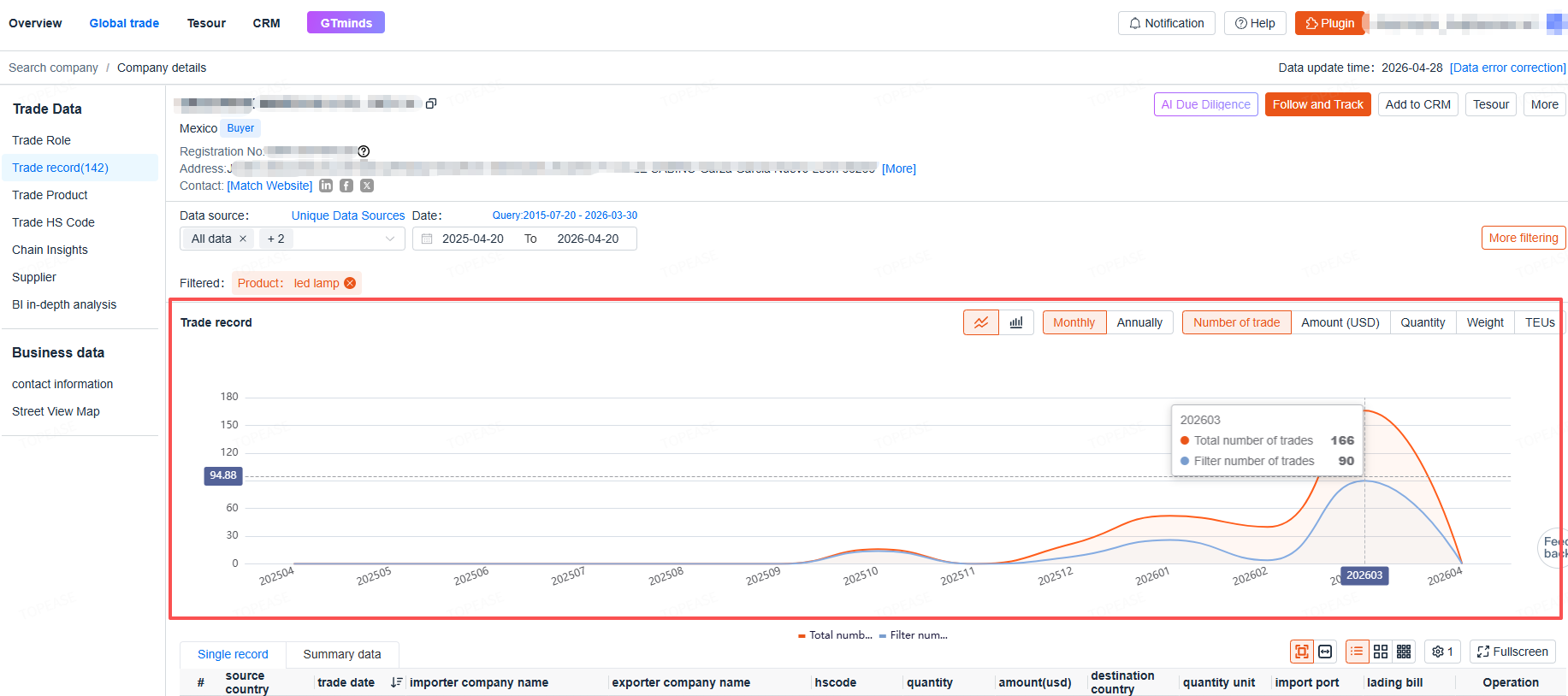1568x696 pixels.
Task: Open CRM navigation tab
Action: tap(267, 23)
